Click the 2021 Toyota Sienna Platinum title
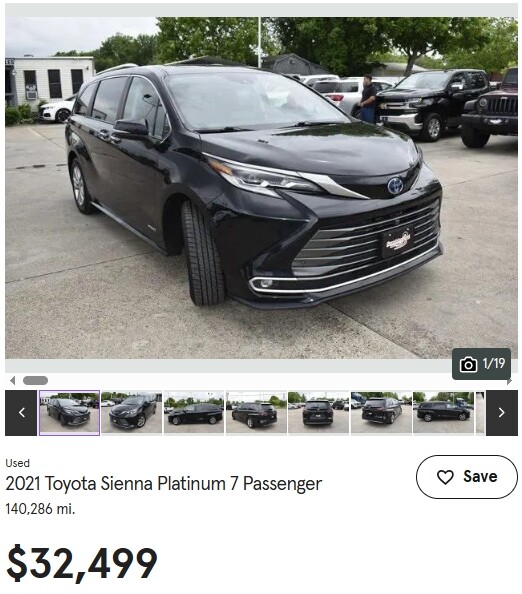The height and width of the screenshot is (594, 522). pyautogui.click(x=164, y=484)
